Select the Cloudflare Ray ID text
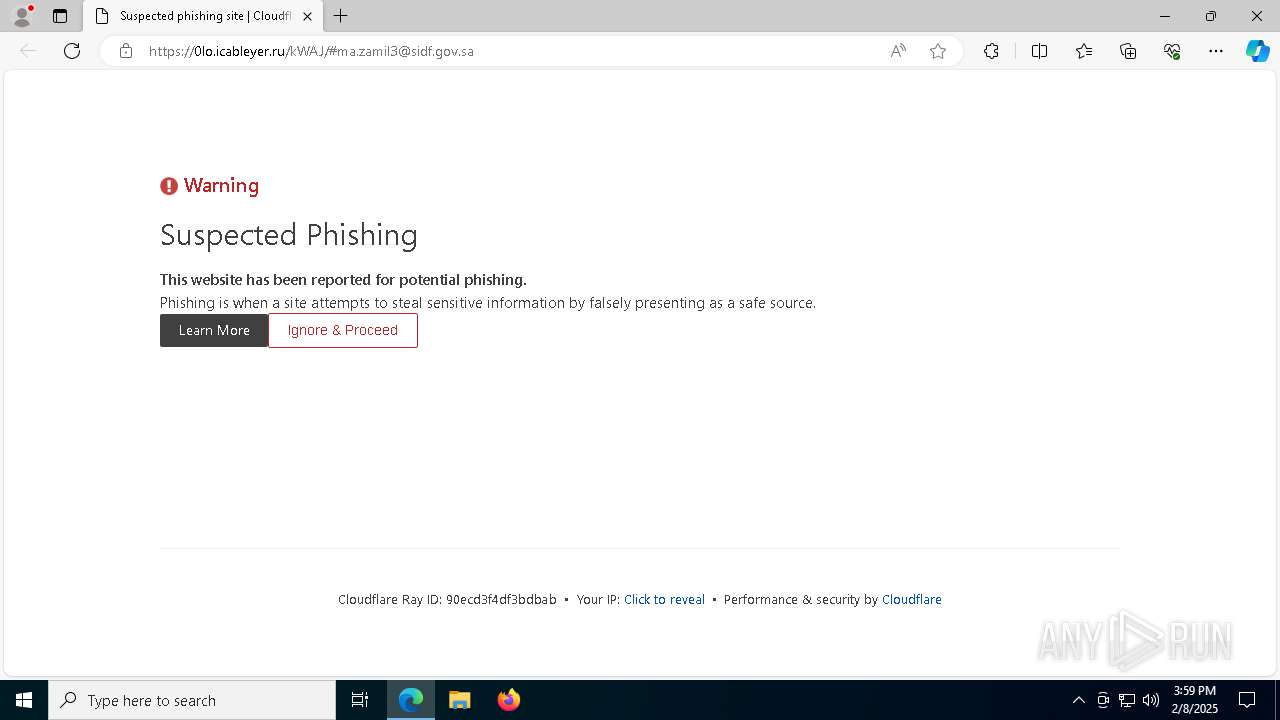Screen dimensions: 1280x720 [447, 600]
